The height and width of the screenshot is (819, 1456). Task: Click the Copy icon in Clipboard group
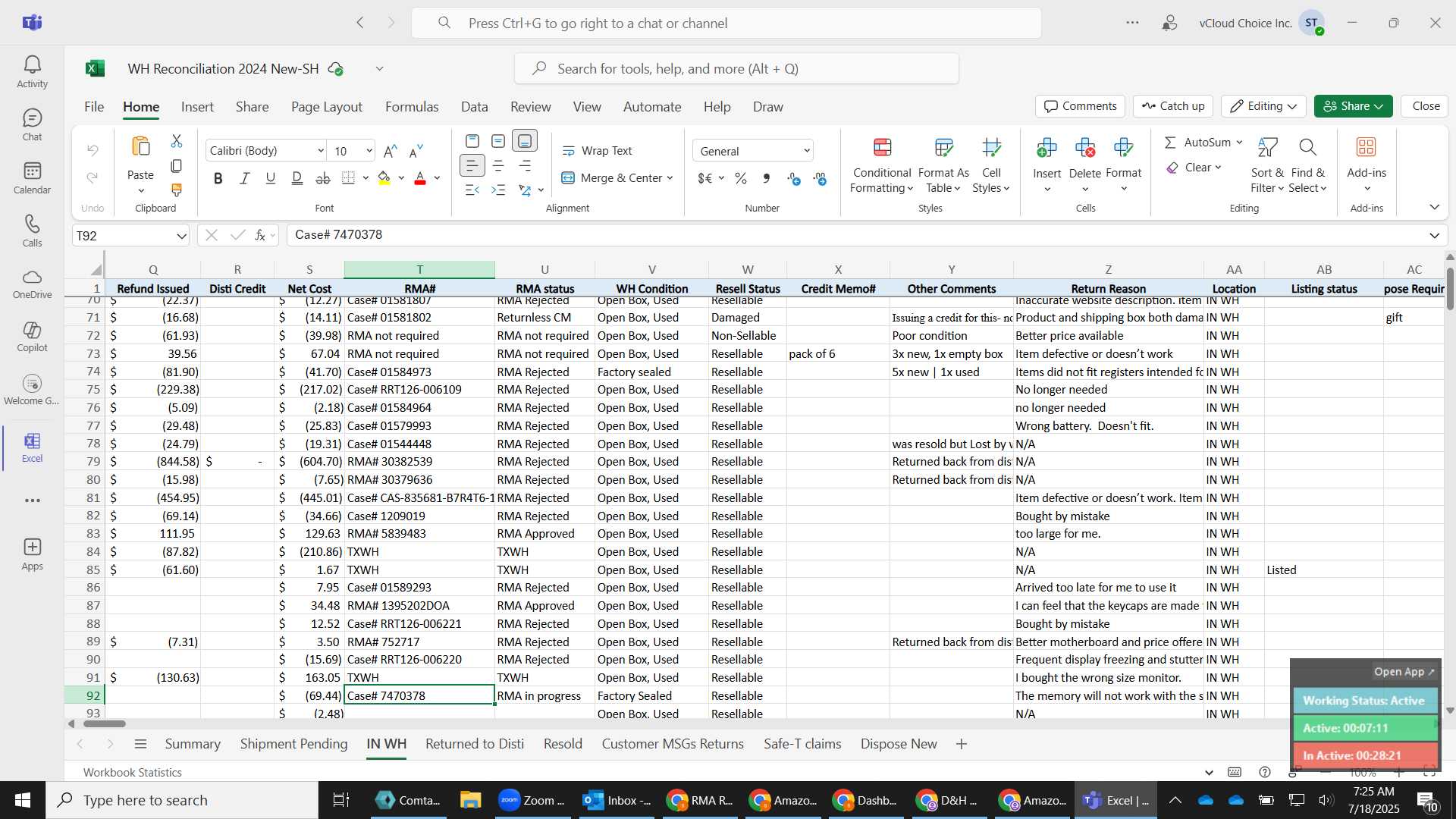(177, 165)
